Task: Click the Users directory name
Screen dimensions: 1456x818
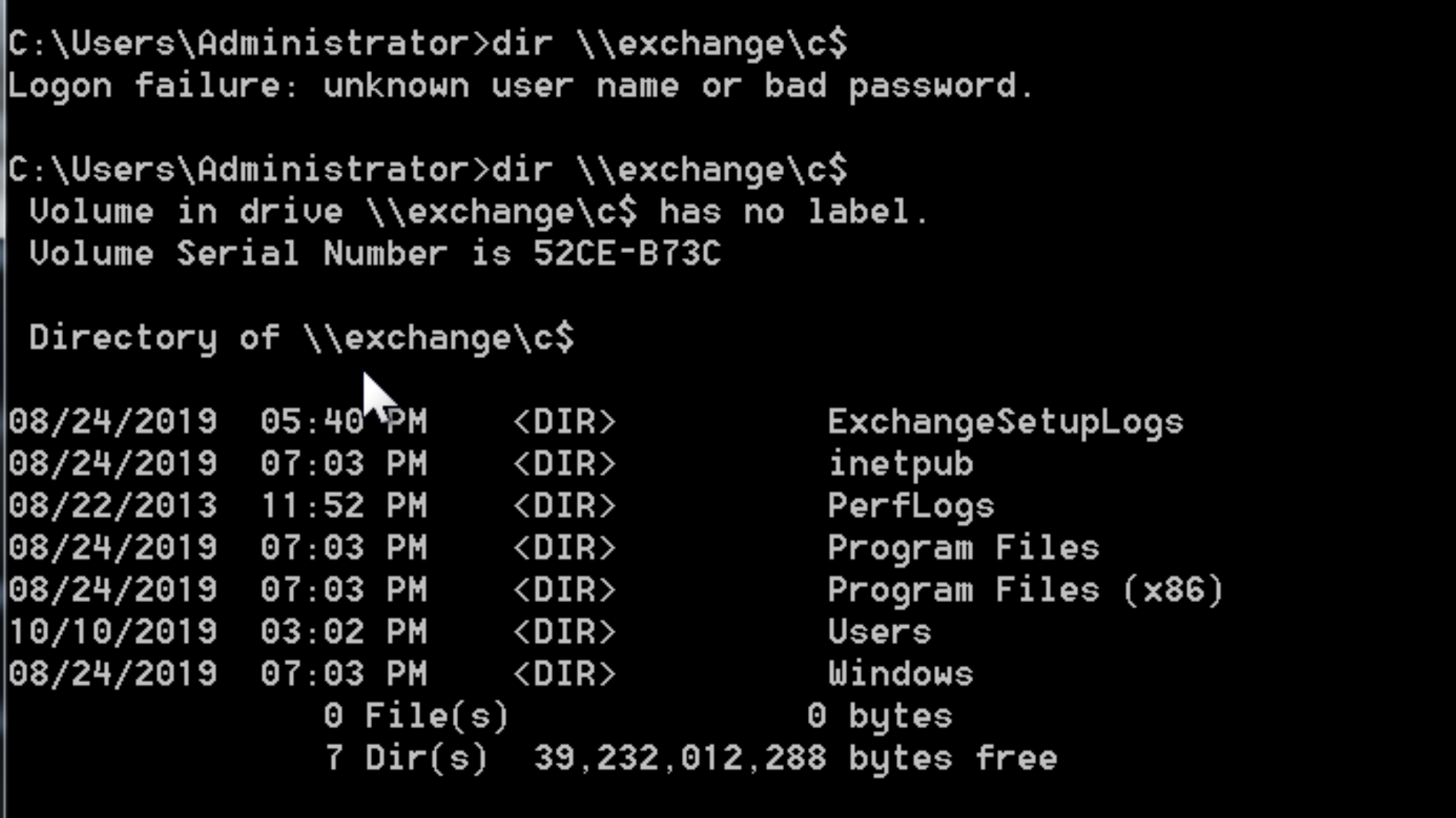Action: click(x=879, y=632)
